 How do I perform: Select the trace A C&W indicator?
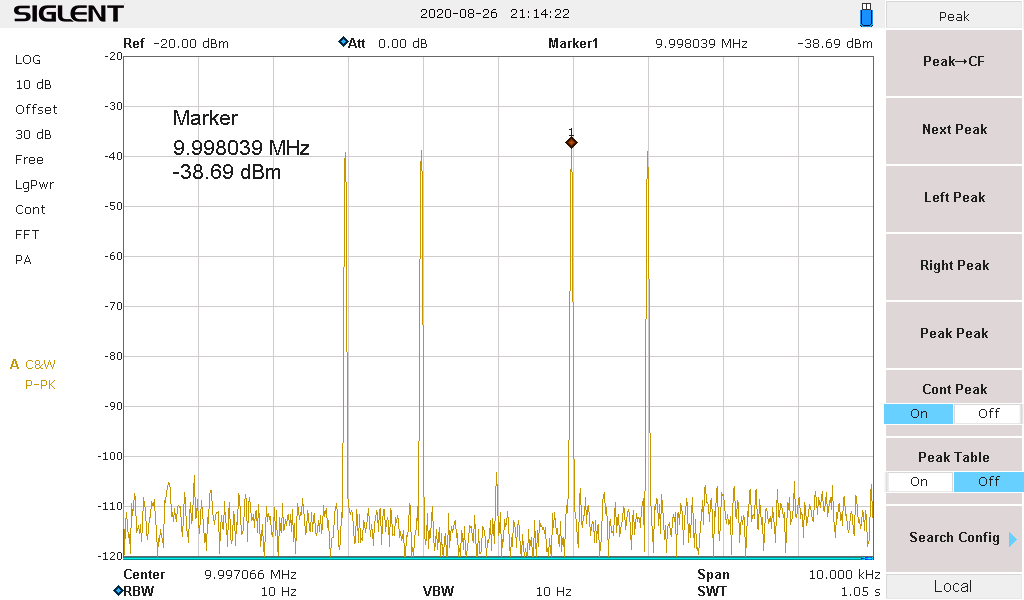coord(34,365)
